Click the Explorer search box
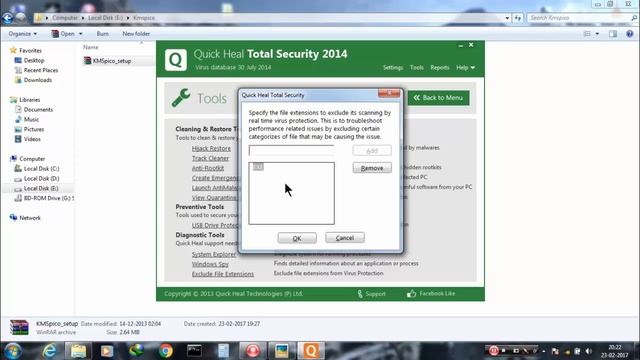The height and width of the screenshot is (360, 640). coord(582,18)
